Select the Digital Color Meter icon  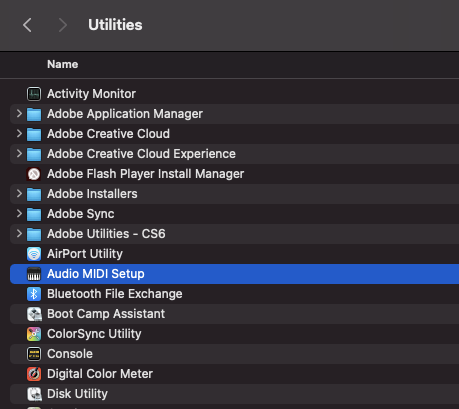[x=34, y=374]
